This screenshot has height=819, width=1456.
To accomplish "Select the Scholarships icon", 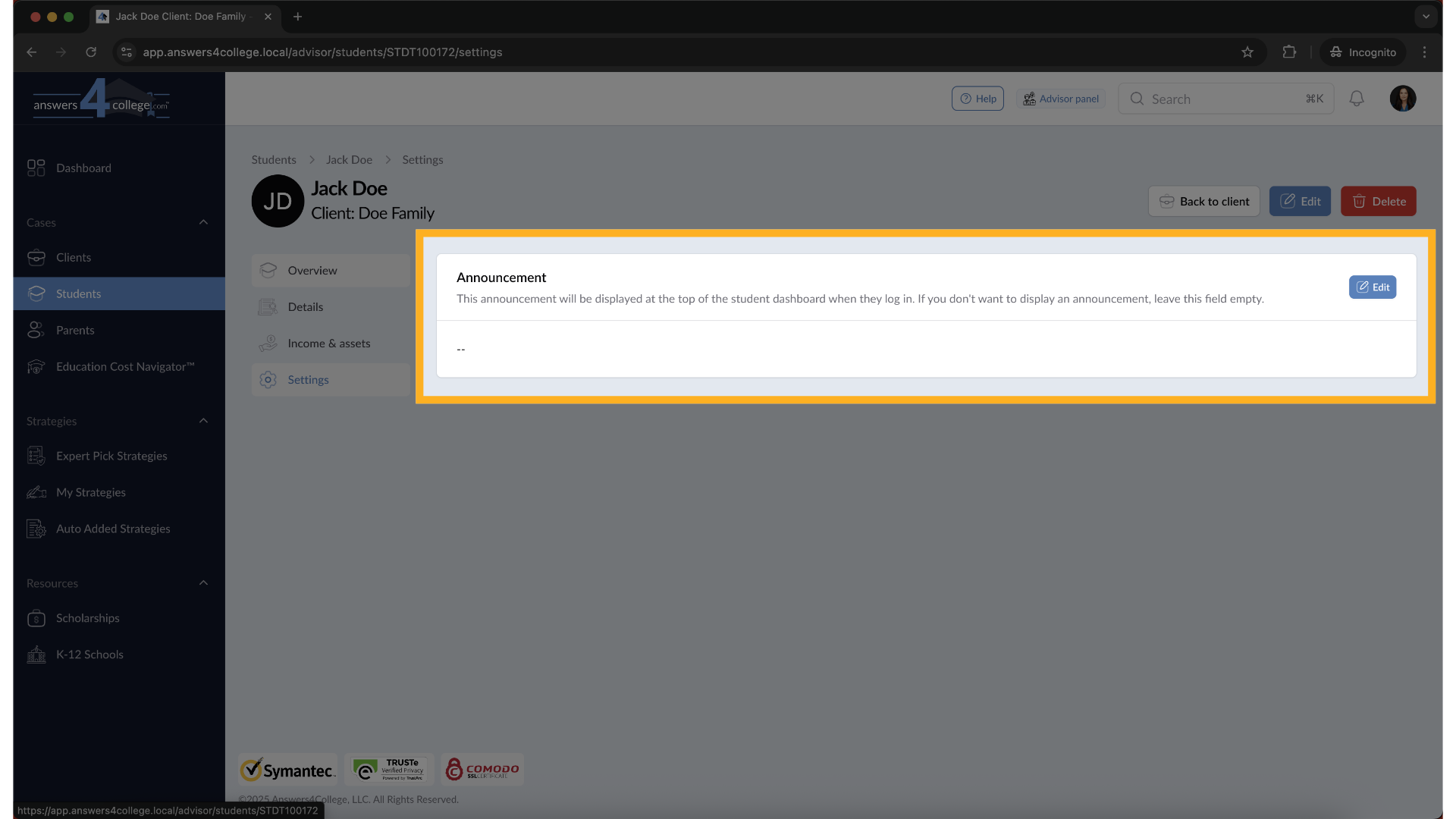I will pos(36,618).
